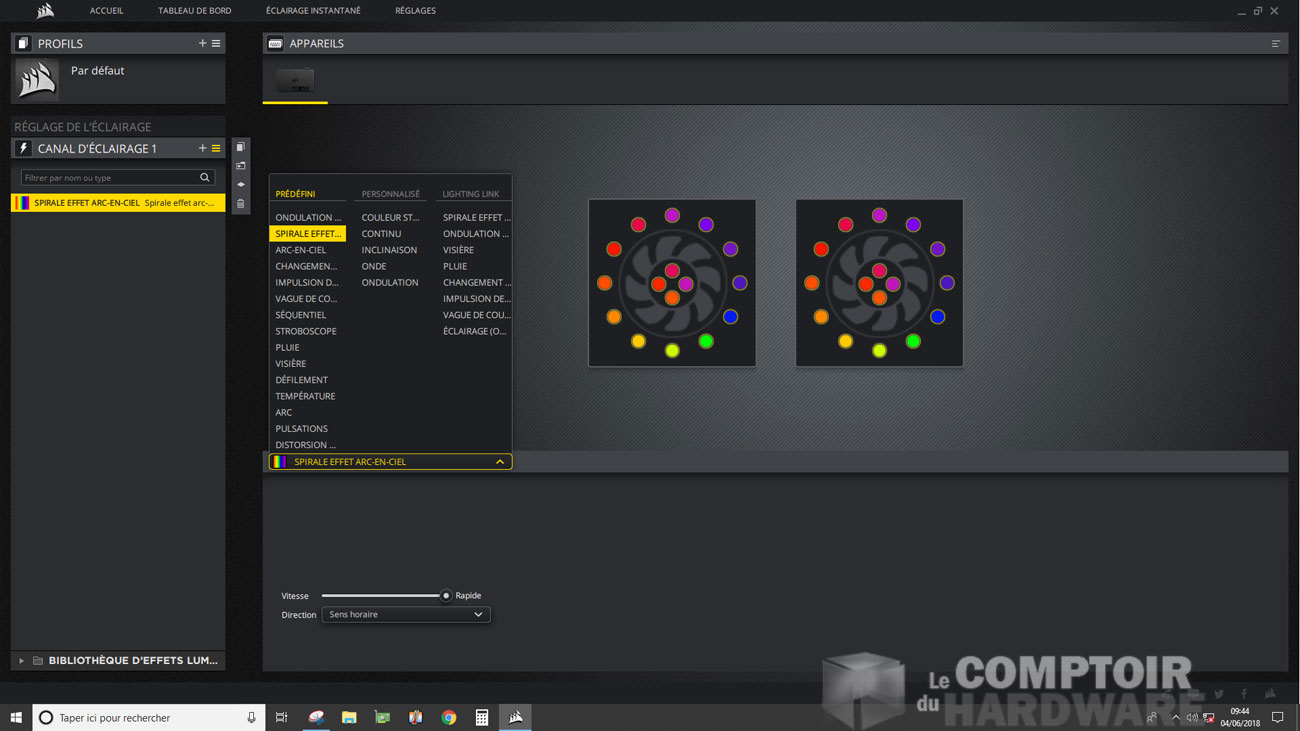Expand the Bibliothèque d'effets lumineux section
This screenshot has height=731, width=1300.
coord(21,661)
